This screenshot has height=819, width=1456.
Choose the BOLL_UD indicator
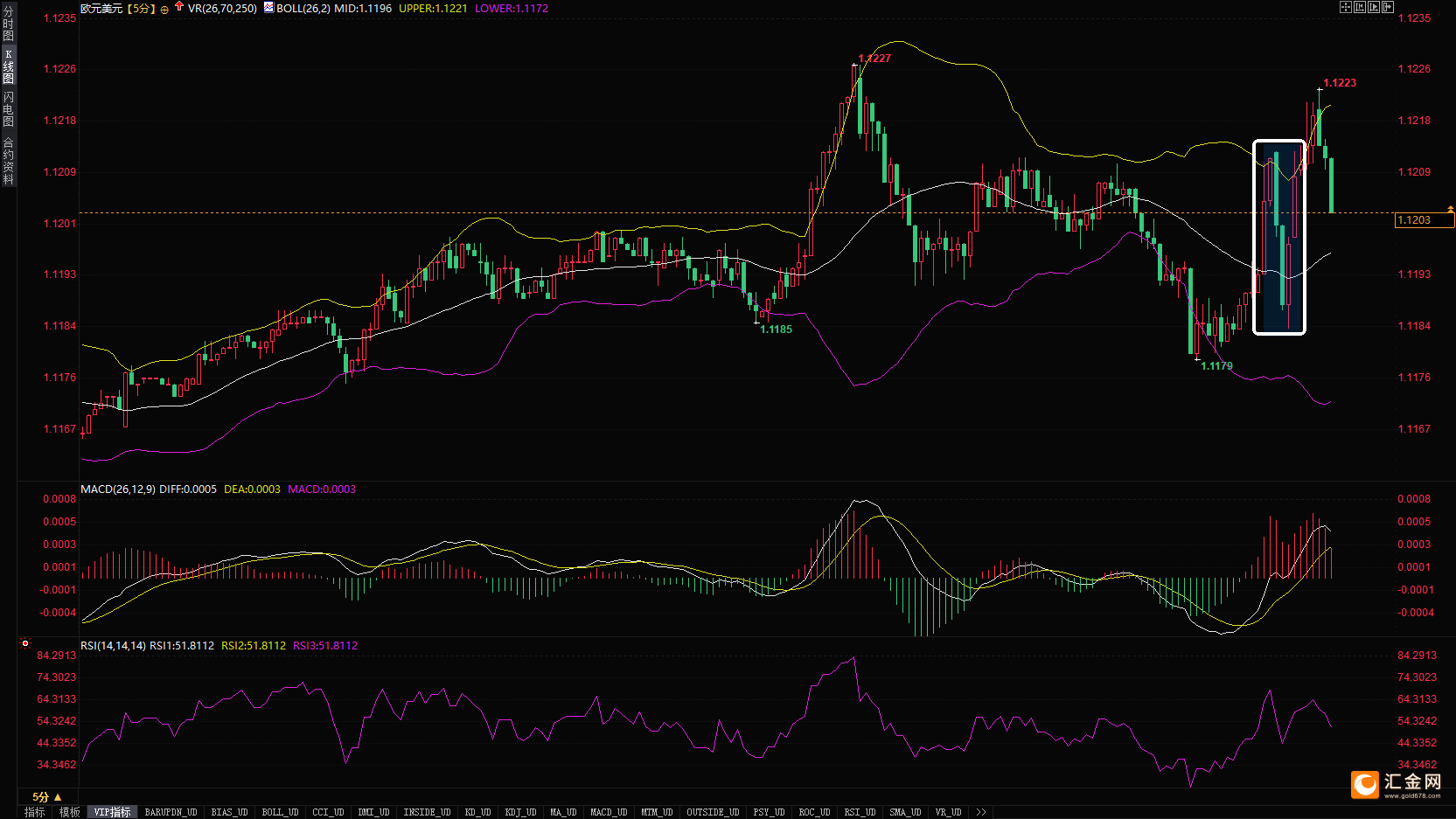click(280, 812)
